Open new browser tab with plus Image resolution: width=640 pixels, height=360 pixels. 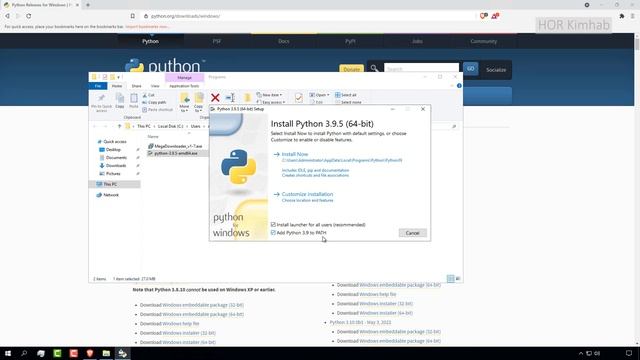[x=88, y=5]
